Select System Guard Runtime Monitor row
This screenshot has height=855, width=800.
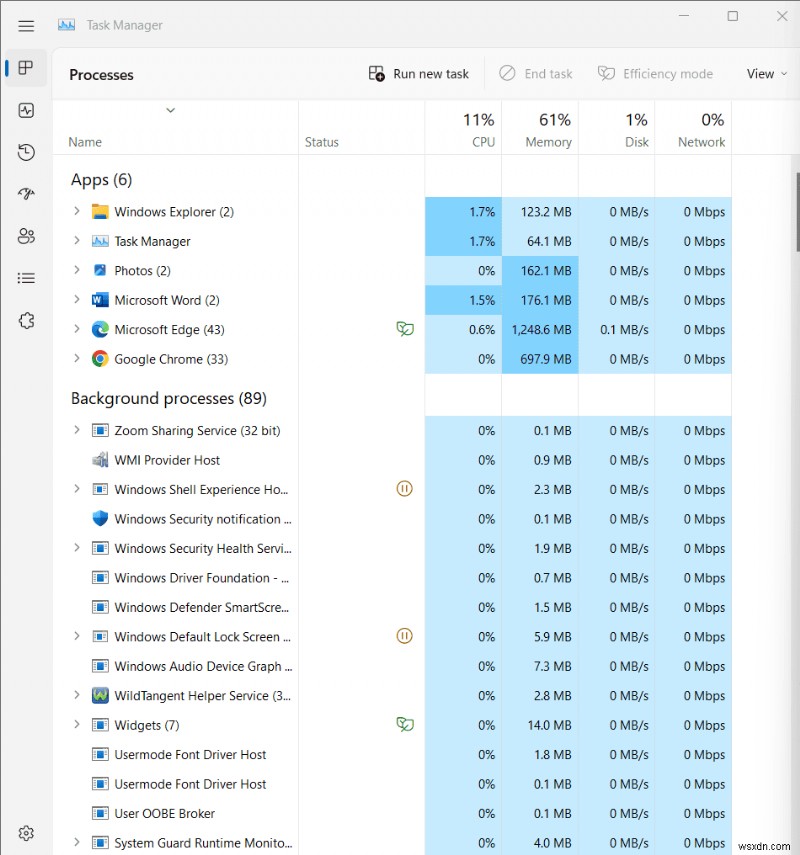[x=393, y=842]
